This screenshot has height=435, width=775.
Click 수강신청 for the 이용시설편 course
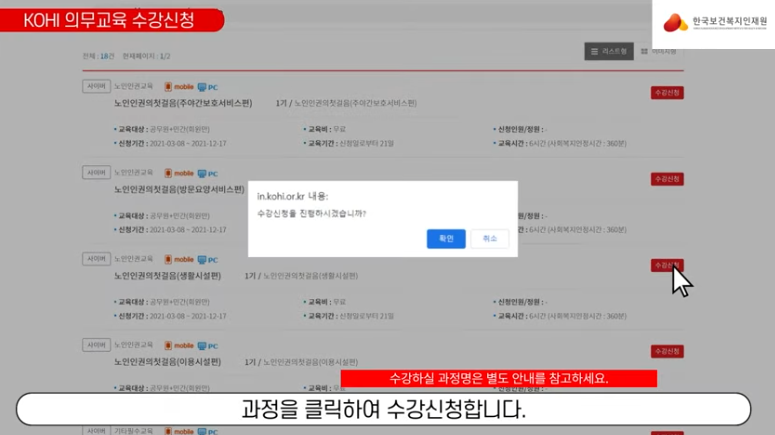tap(667, 351)
